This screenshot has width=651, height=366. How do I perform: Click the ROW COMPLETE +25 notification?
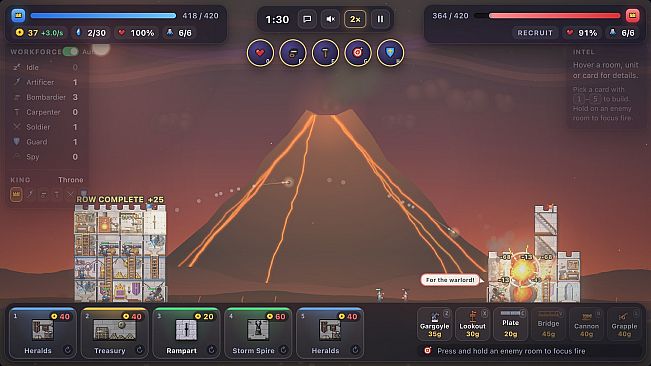pyautogui.click(x=120, y=200)
